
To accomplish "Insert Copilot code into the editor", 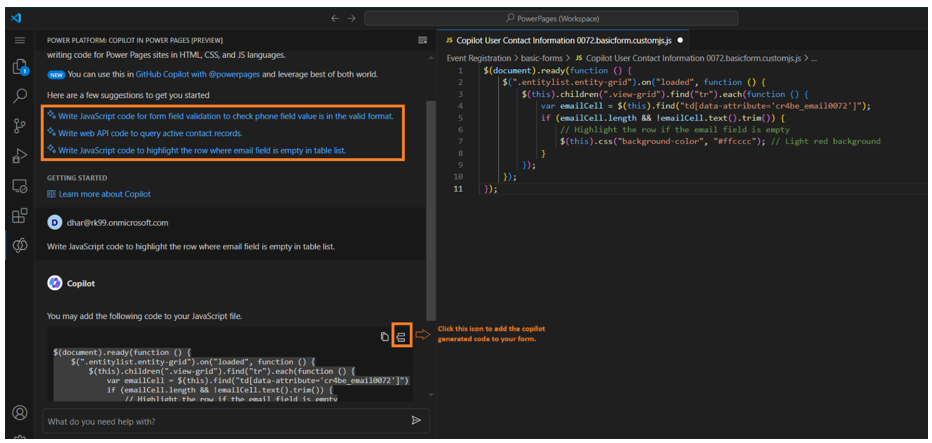I will [x=401, y=337].
